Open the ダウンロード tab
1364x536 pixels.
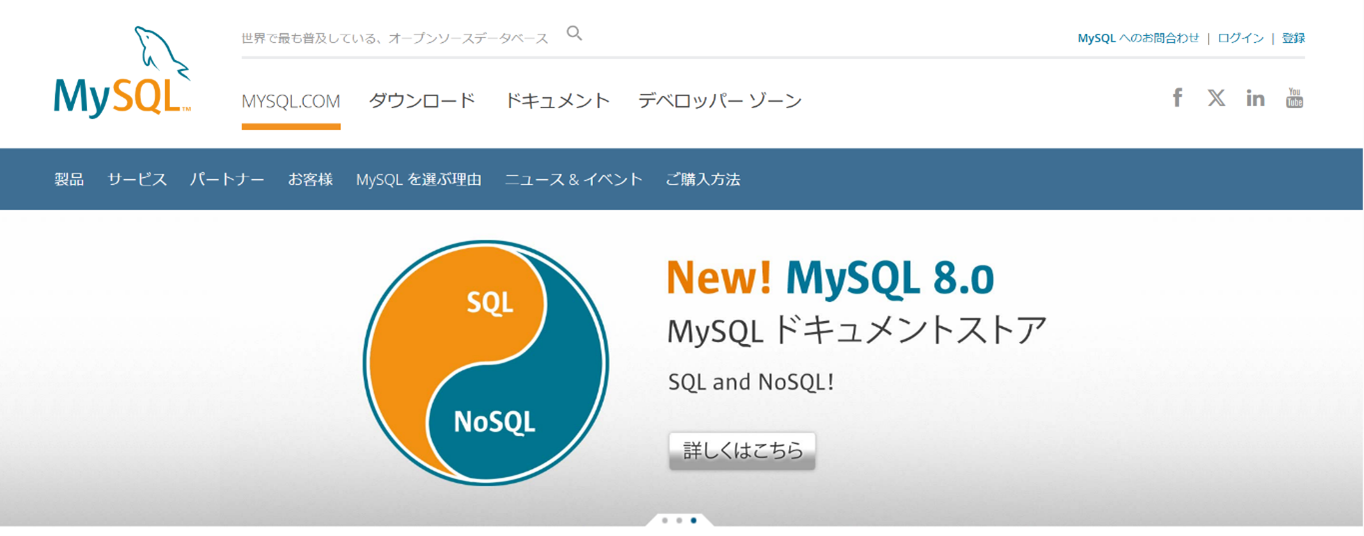[x=422, y=101]
